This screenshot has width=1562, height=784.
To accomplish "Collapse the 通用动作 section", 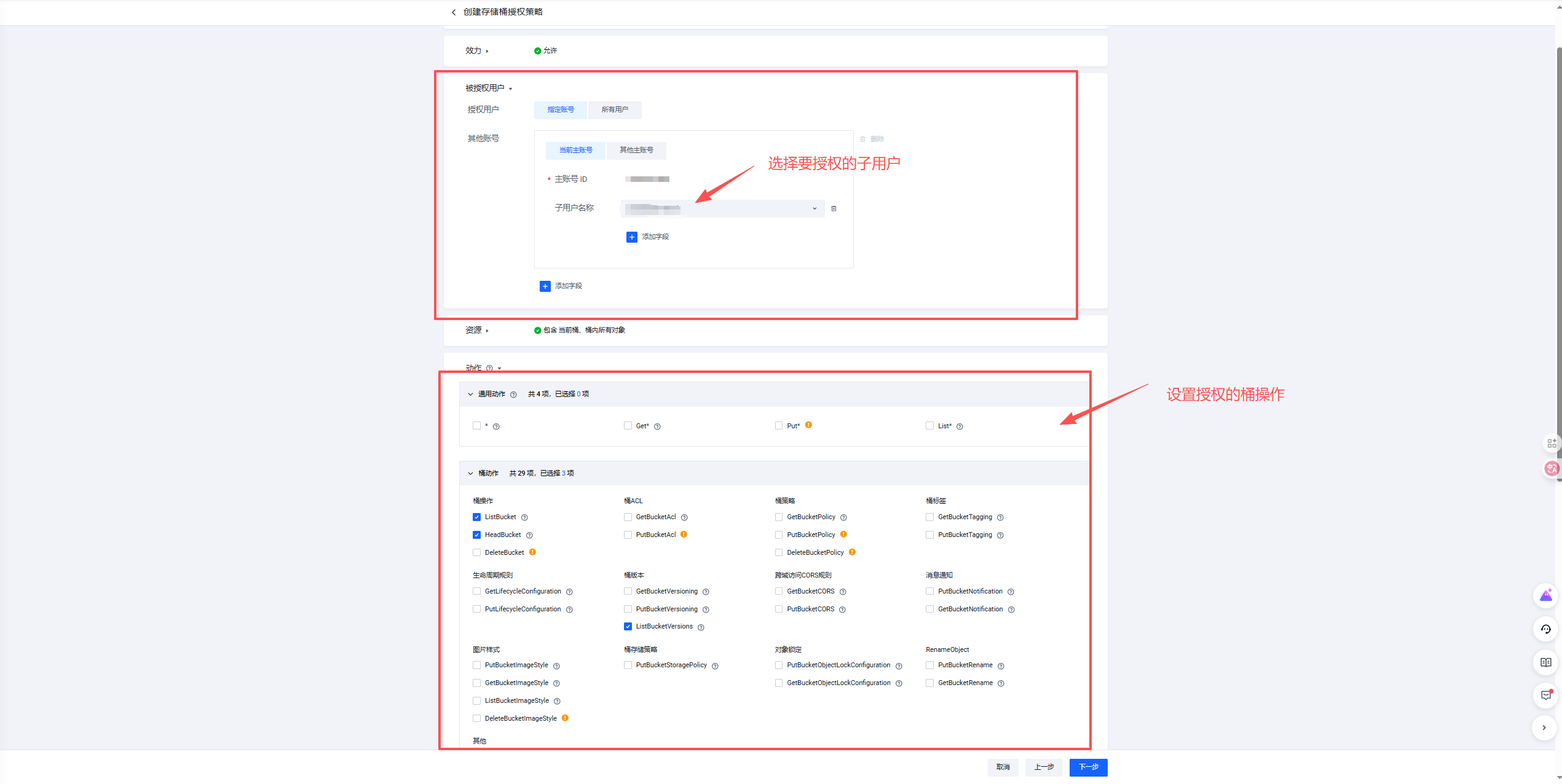I will coord(470,394).
